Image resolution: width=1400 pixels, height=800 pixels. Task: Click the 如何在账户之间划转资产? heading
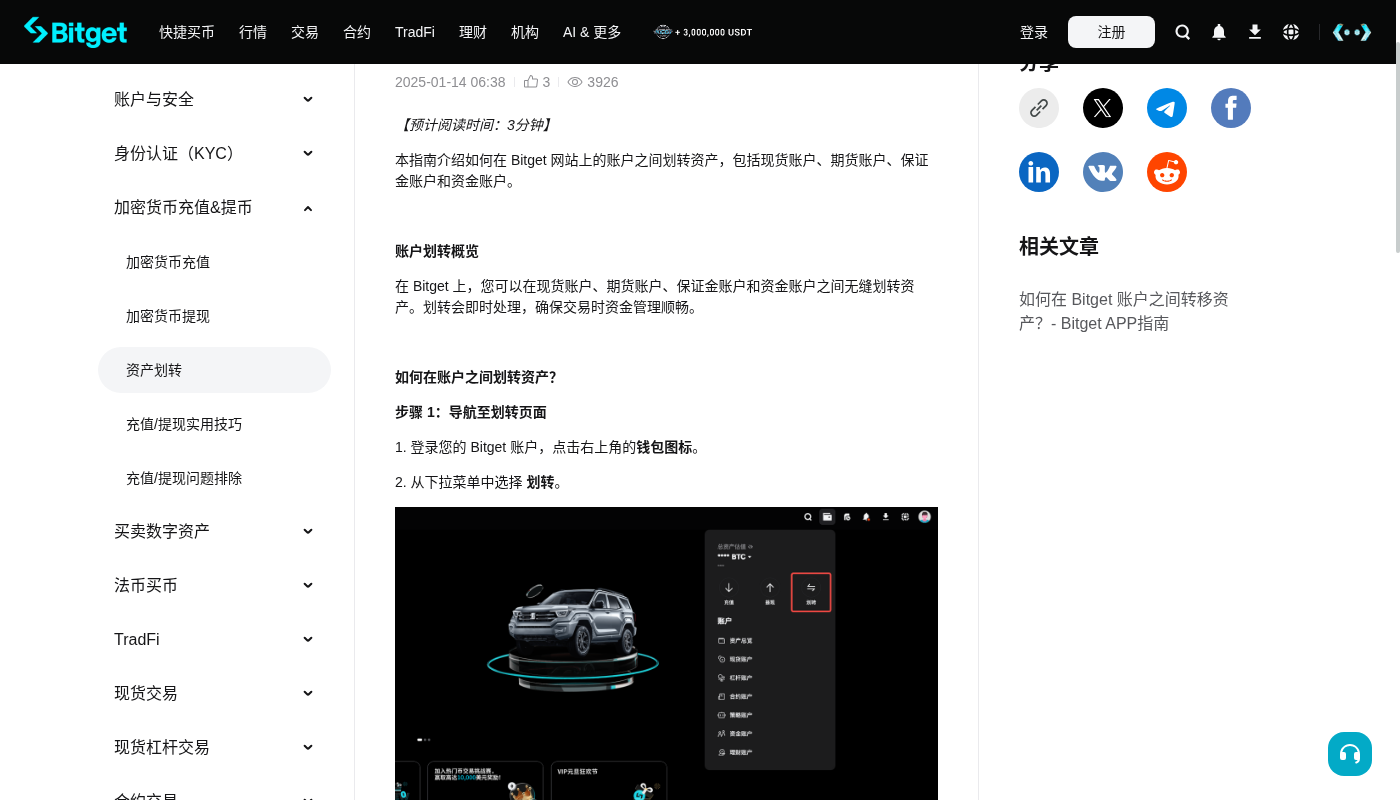coord(476,377)
